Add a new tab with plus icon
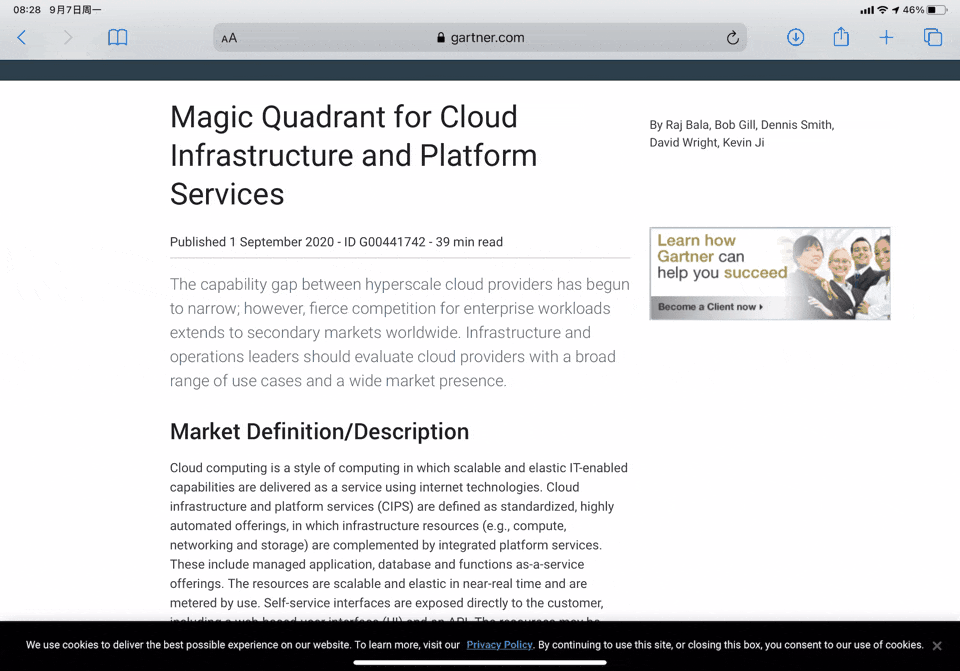This screenshot has height=671, width=960. pos(886,37)
